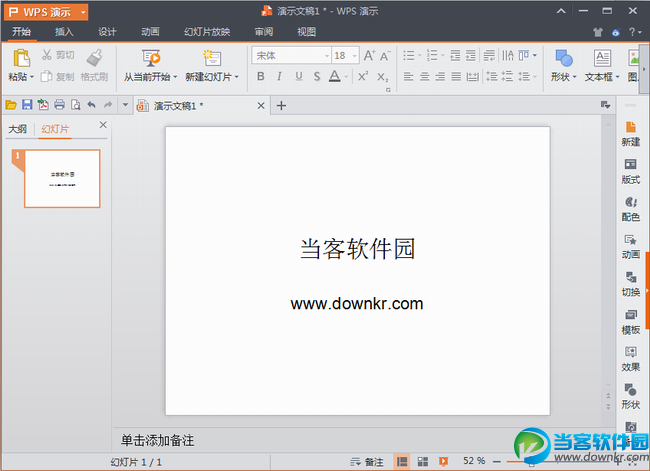Switch to slide sorter view in status bar
Image resolution: width=650 pixels, height=471 pixels.
pyautogui.click(x=422, y=461)
